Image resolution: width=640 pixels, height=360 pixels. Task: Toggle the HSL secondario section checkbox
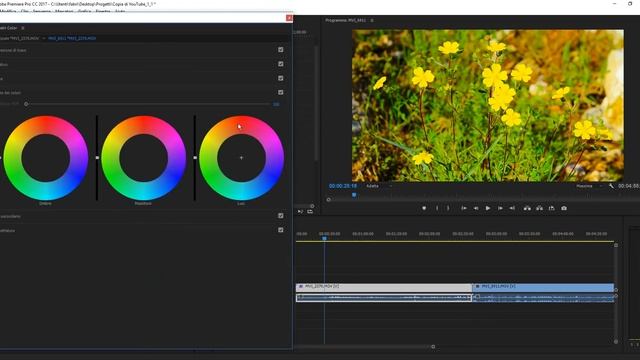click(280, 216)
